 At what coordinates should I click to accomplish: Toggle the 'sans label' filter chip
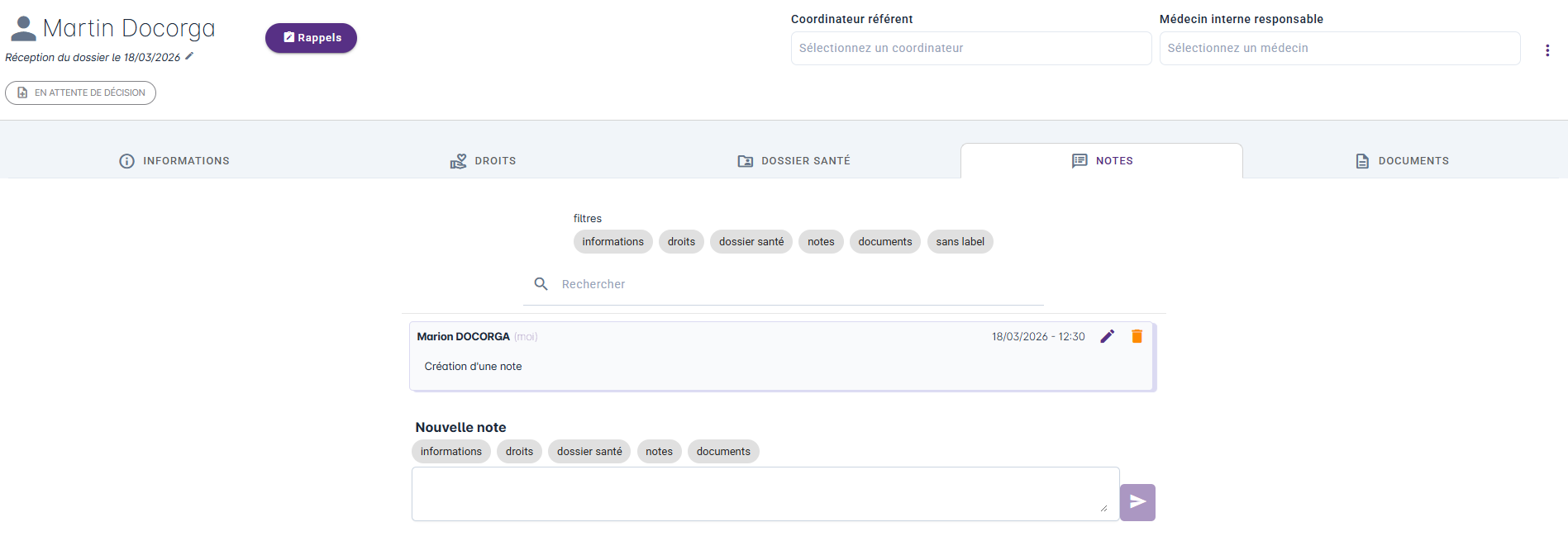pos(960,242)
